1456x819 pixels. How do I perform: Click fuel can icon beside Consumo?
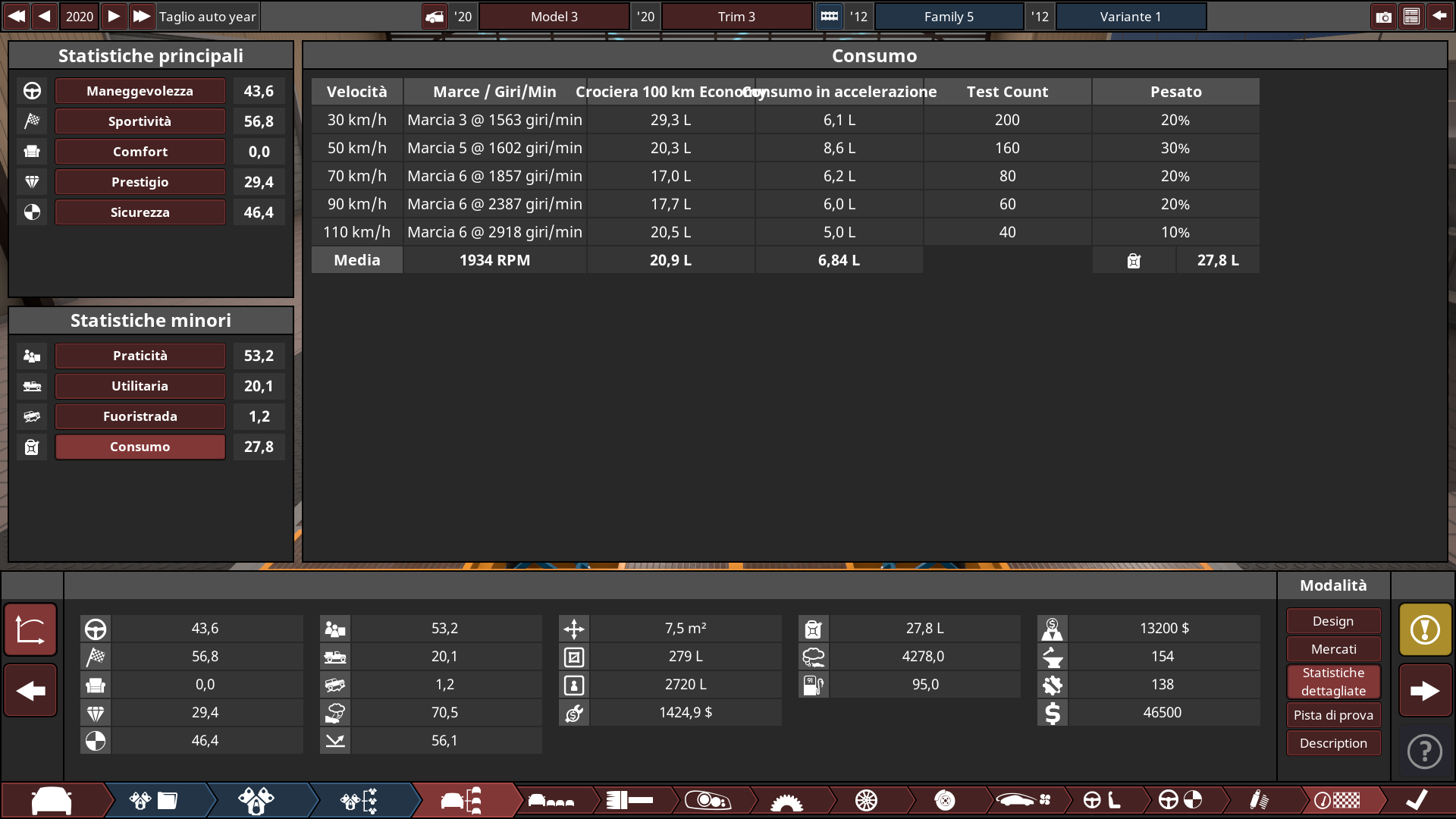click(x=32, y=447)
